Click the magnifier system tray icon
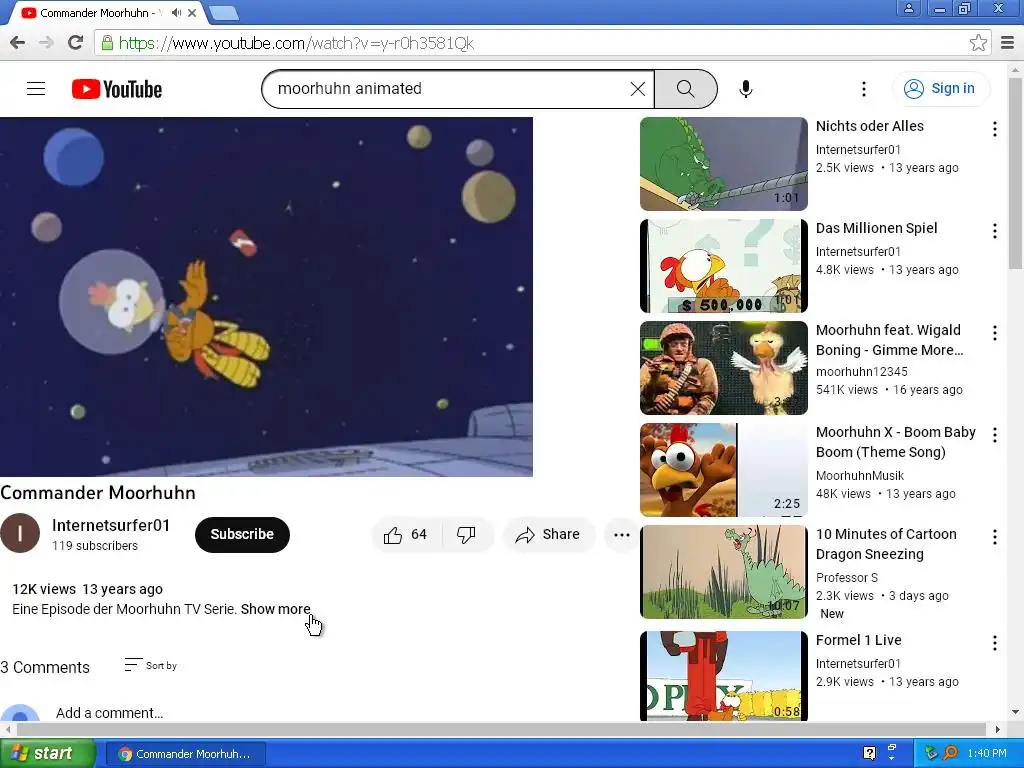 click(x=951, y=753)
